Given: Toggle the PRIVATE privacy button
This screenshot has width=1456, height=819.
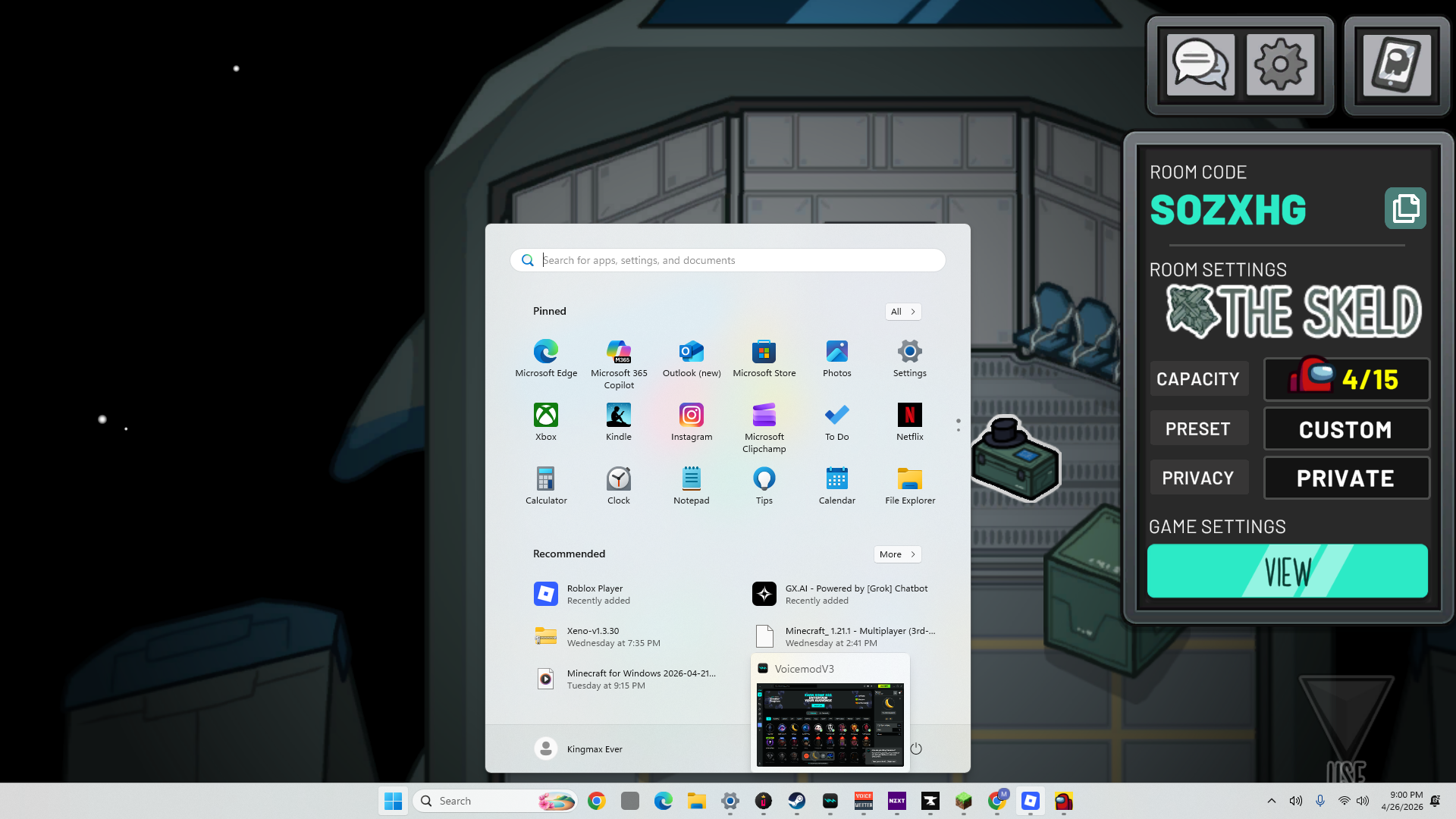Looking at the screenshot, I should point(1346,478).
